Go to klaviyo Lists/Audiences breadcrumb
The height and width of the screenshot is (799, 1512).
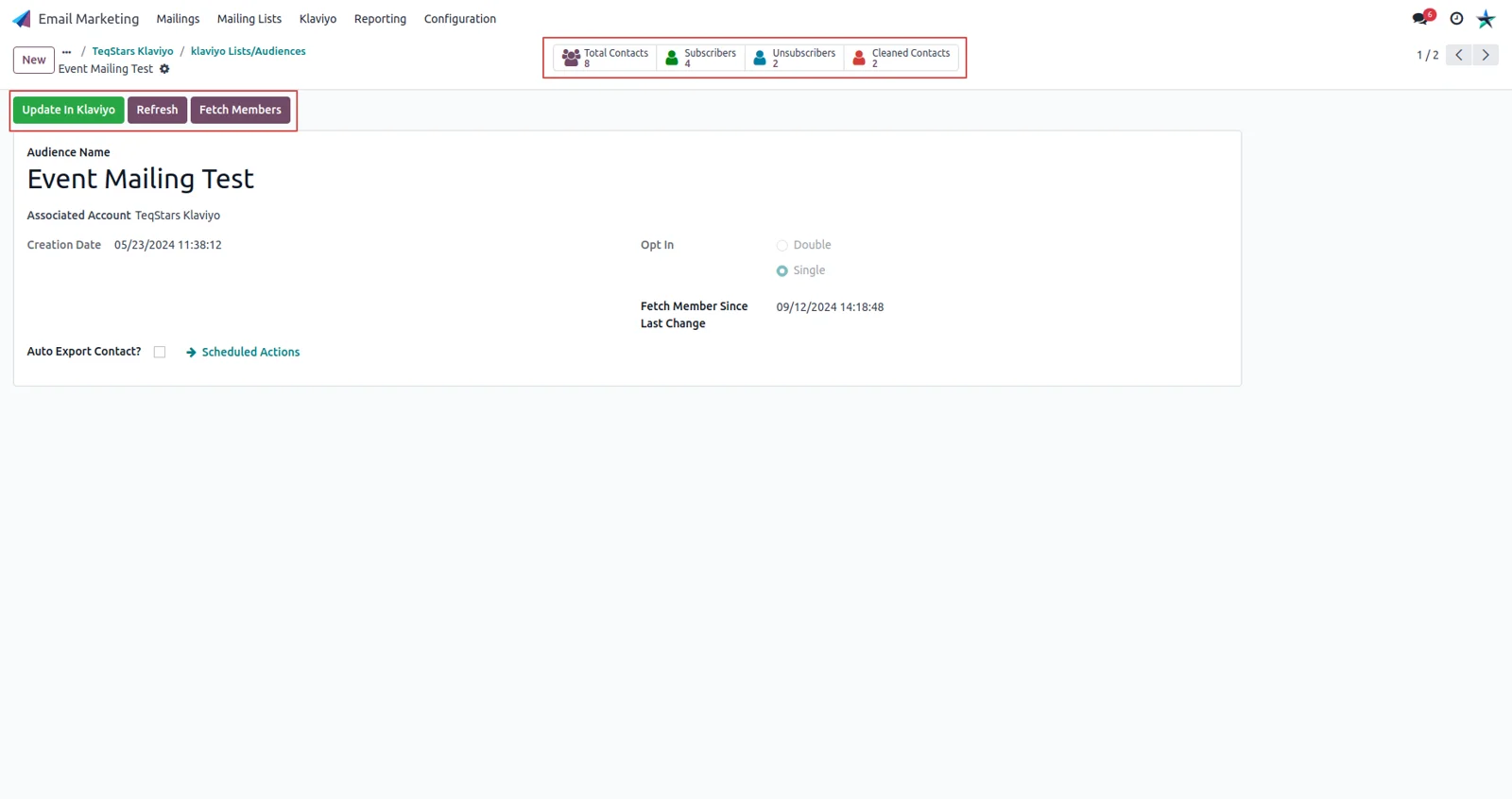point(249,51)
